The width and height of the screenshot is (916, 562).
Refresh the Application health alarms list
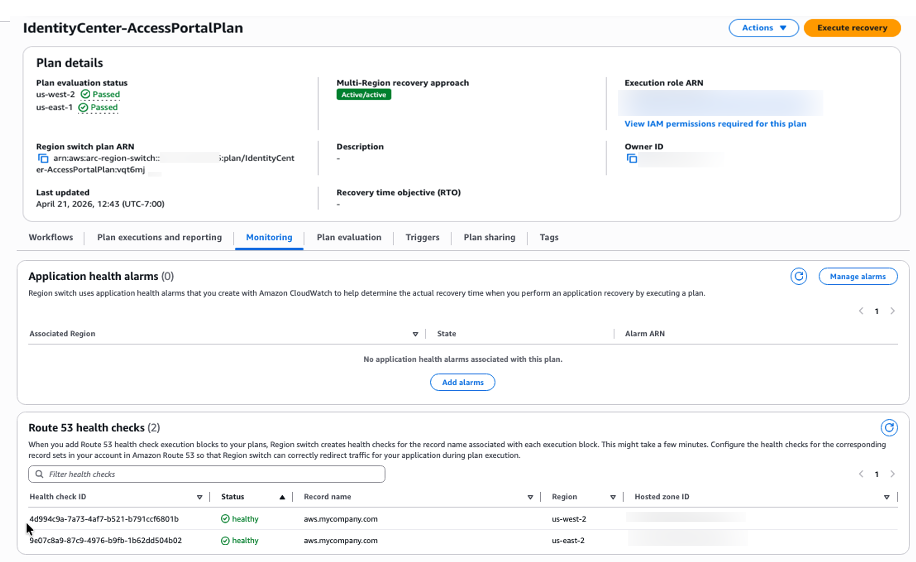pos(799,276)
